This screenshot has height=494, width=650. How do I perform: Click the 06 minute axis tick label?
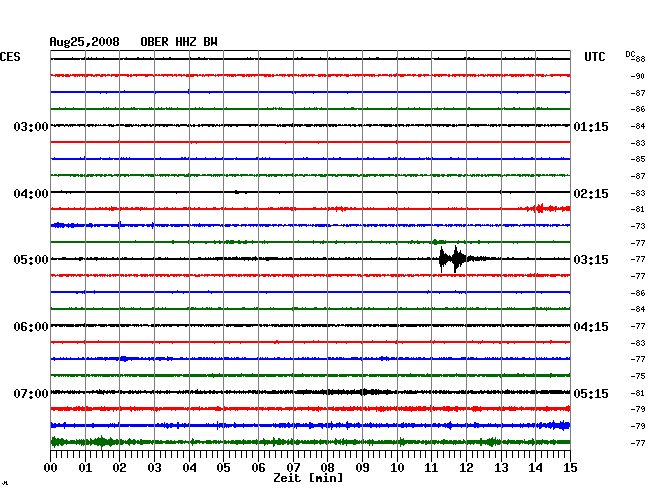258,468
